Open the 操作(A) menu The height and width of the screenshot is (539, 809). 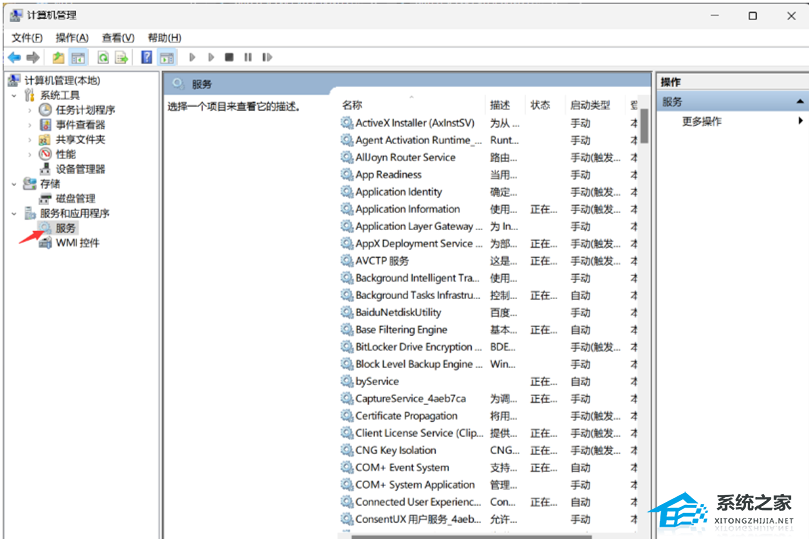[72, 38]
